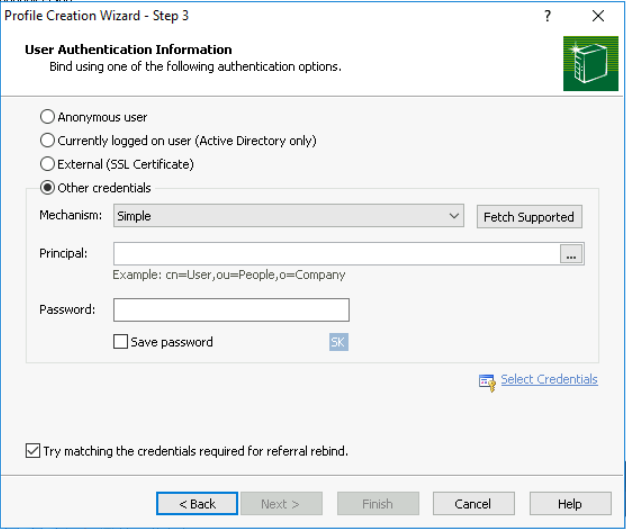Click the User Authentication Information heading

coord(128,50)
